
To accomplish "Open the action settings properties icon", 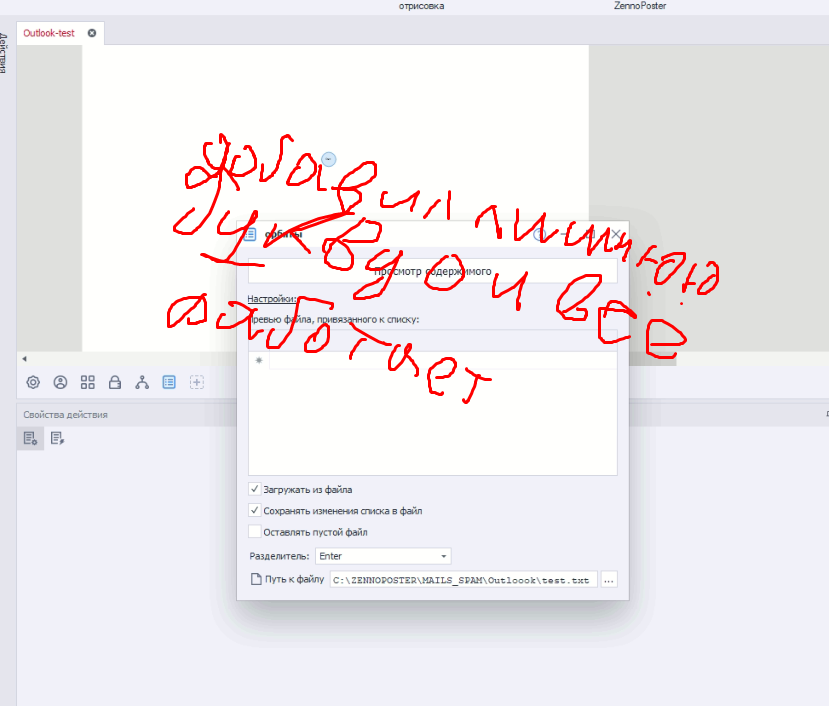I will tap(30, 438).
